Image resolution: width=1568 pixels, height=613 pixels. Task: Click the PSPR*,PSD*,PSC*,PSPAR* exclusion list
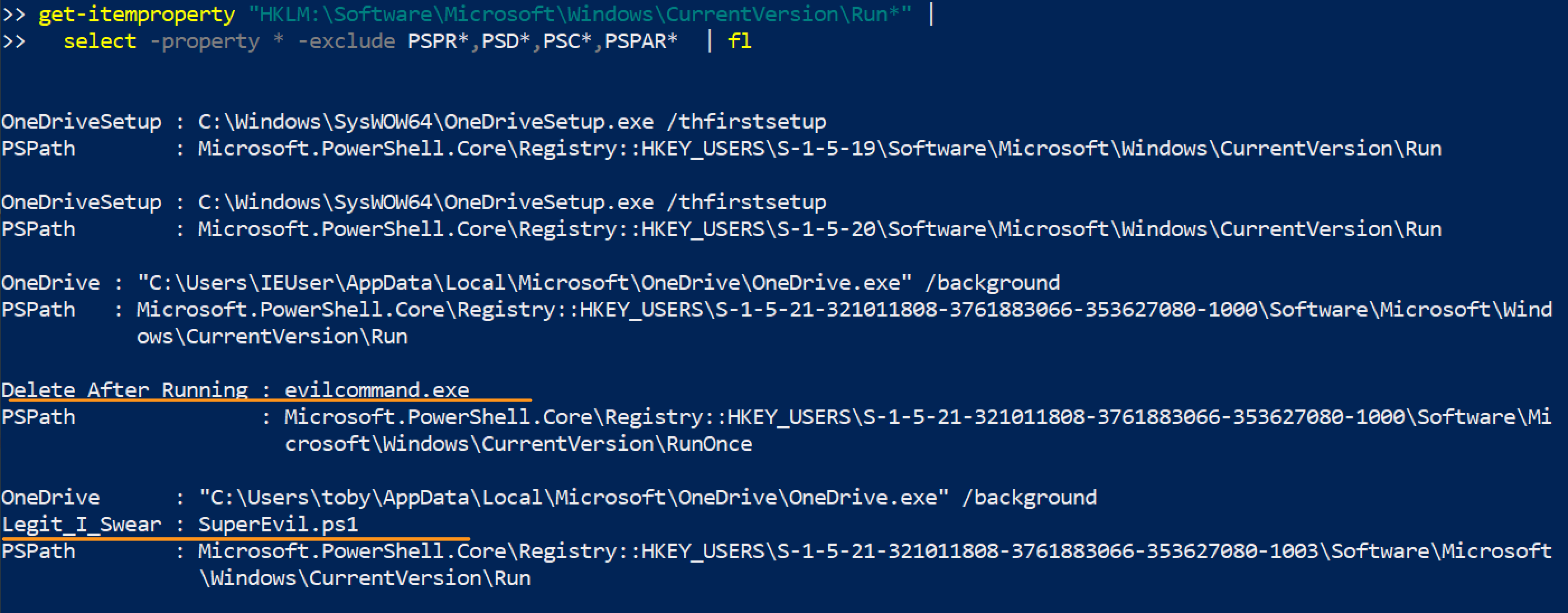click(x=542, y=41)
